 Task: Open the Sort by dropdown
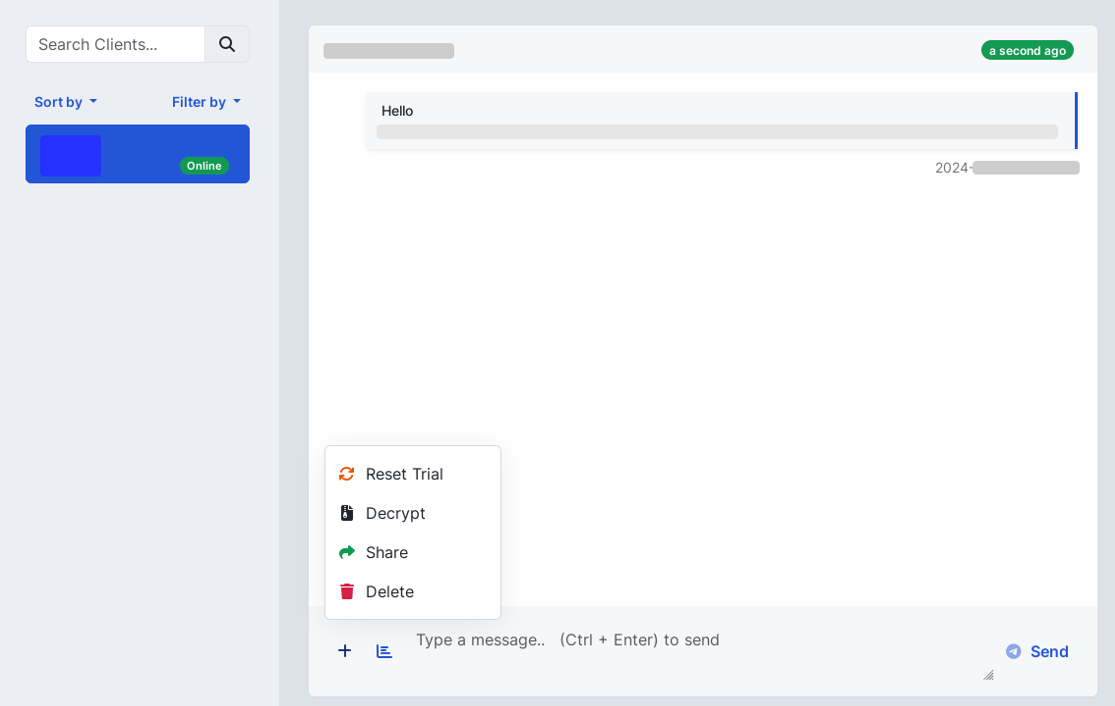point(64,101)
